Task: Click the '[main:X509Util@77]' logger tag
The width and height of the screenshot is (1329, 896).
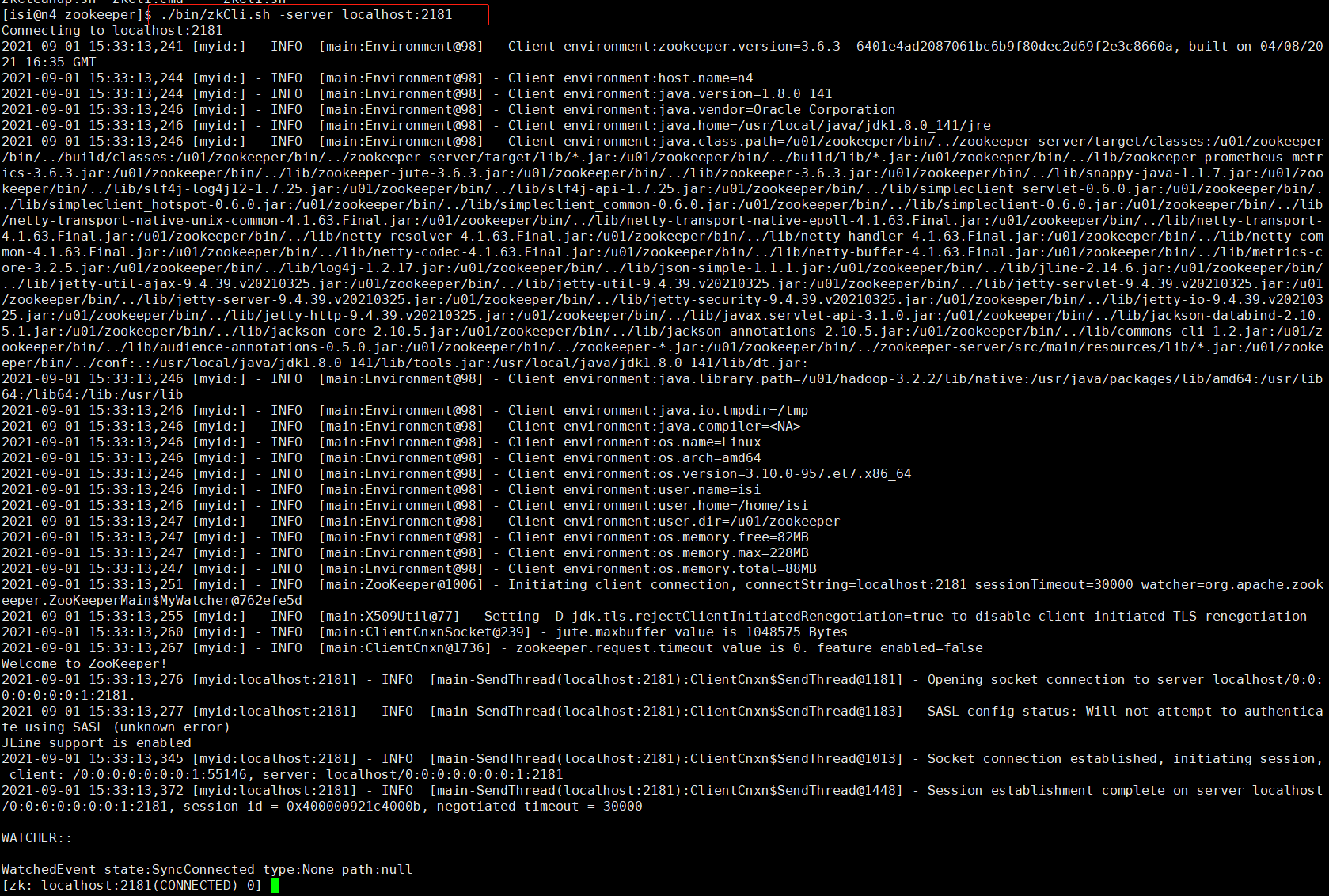Action: [389, 616]
